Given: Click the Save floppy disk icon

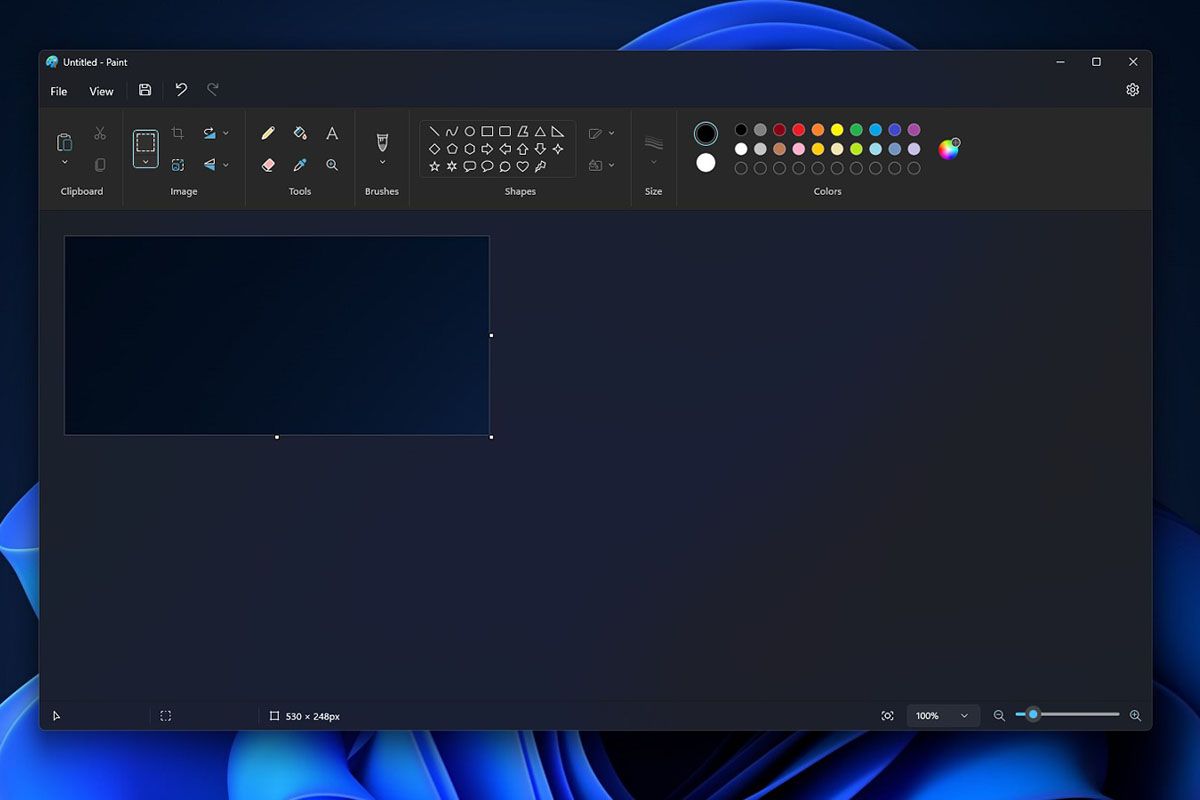Looking at the screenshot, I should pos(145,90).
